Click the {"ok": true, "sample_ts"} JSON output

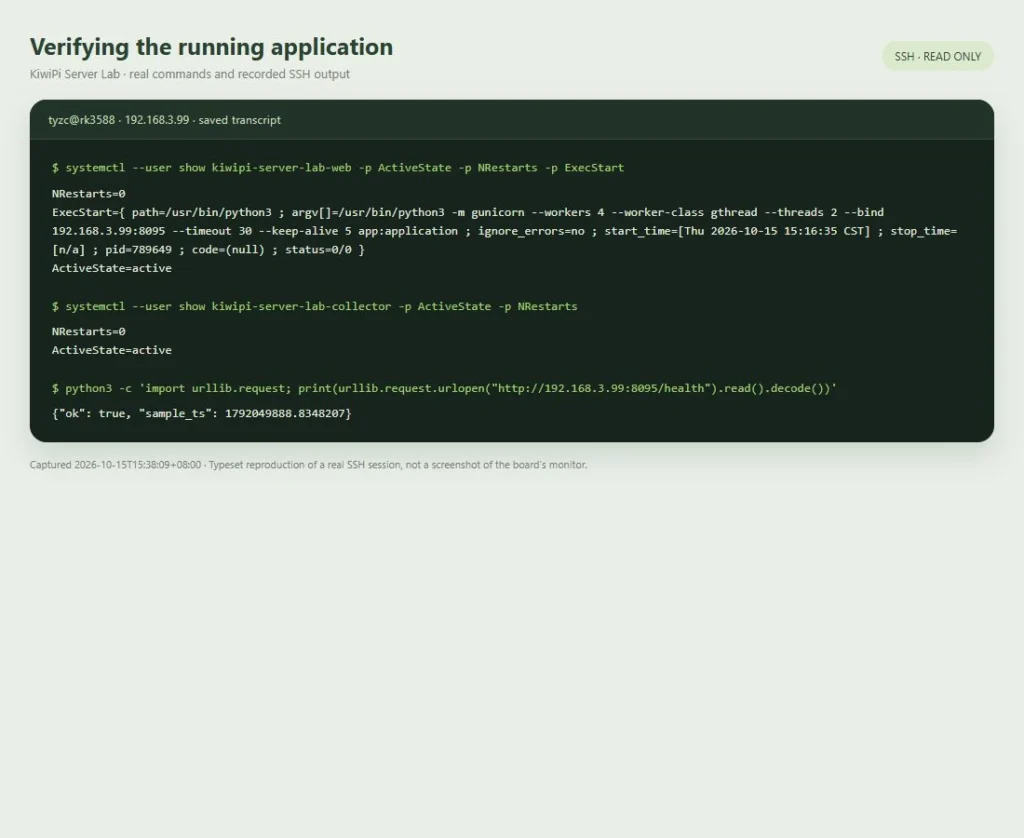coord(202,413)
